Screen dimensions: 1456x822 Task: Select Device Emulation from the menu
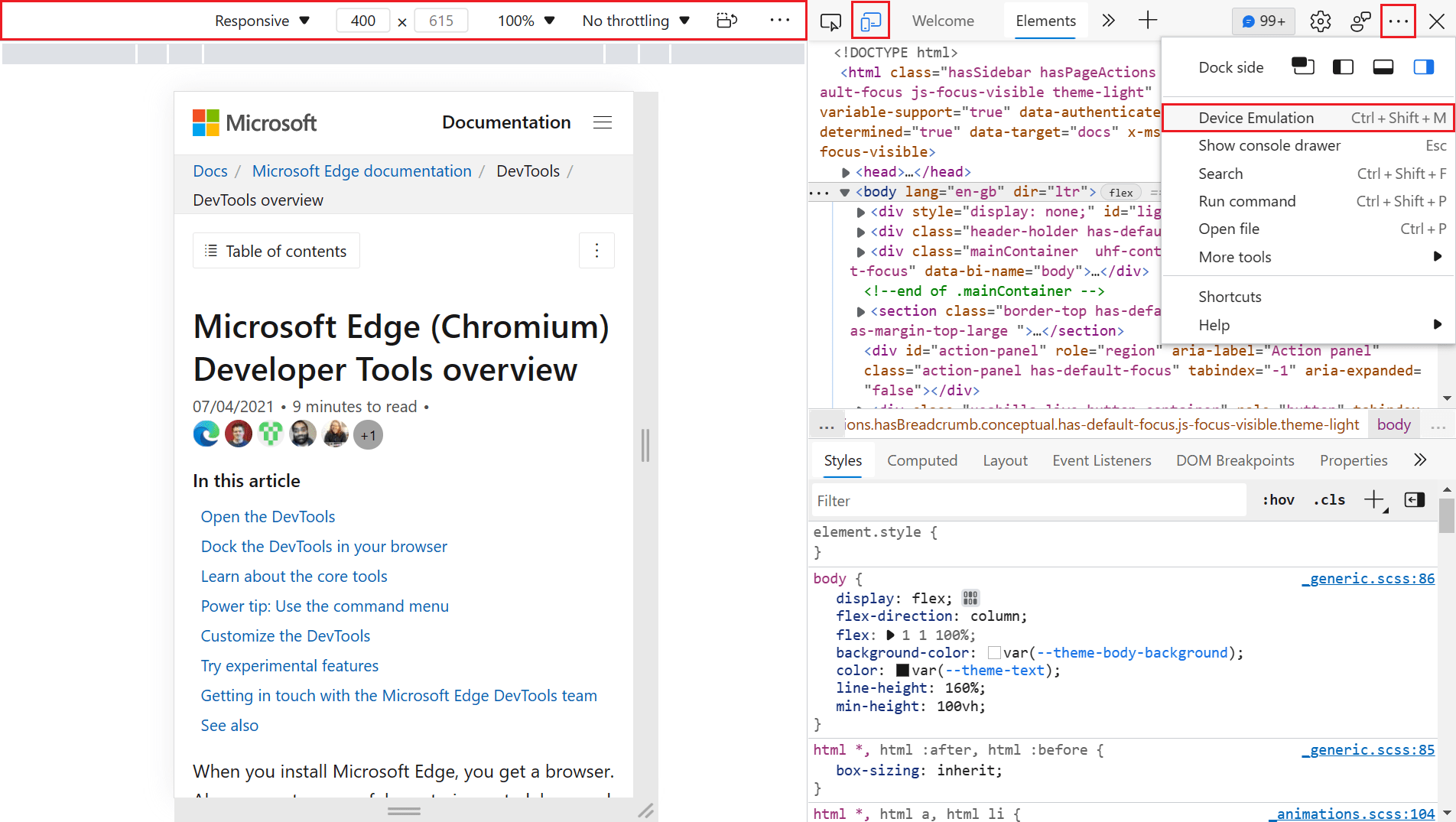1256,117
